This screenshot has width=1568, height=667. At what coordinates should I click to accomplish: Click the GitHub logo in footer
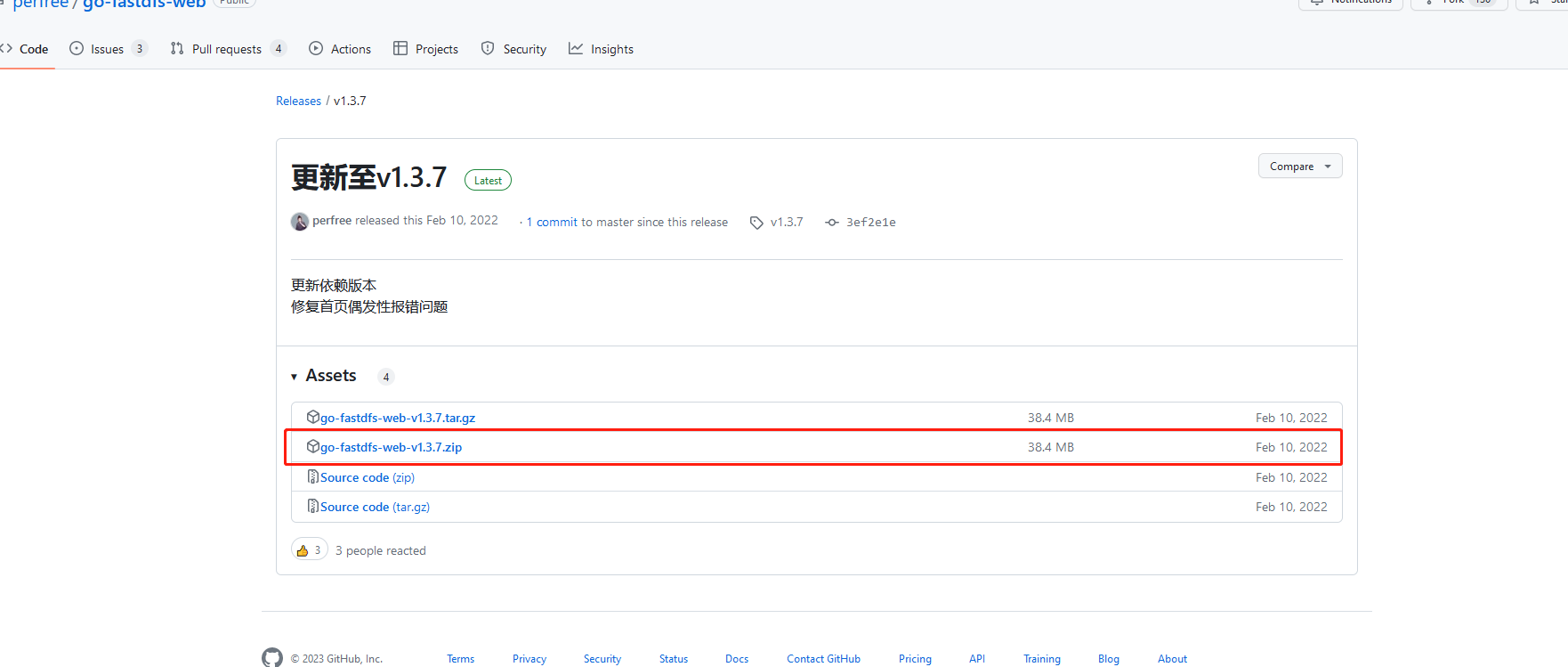click(x=272, y=658)
